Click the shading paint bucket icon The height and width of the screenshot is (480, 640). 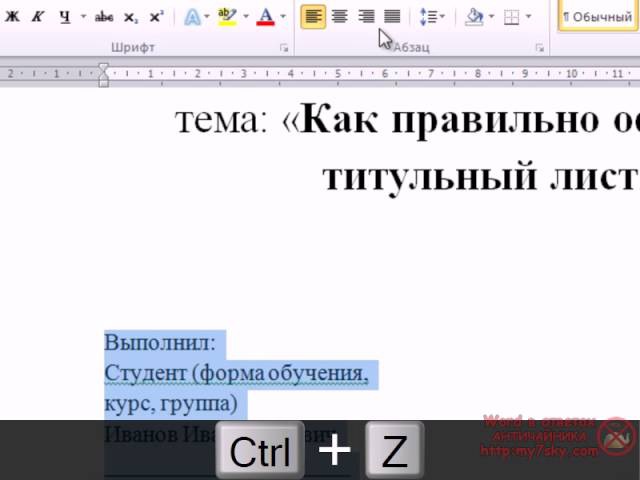tap(475, 16)
